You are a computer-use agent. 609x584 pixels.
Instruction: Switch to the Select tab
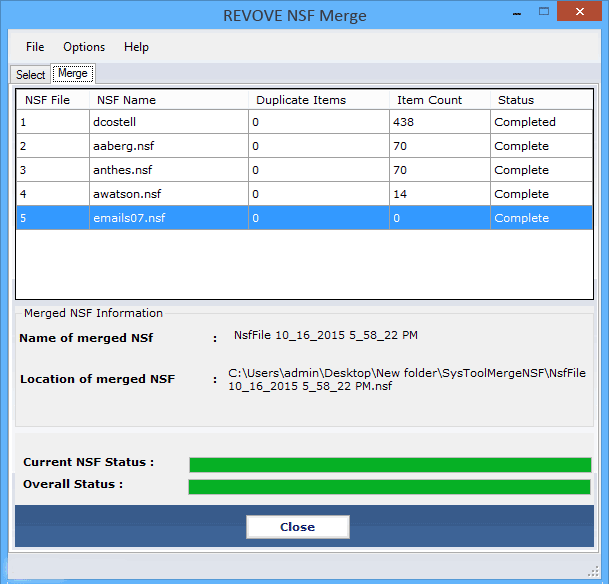[x=30, y=74]
